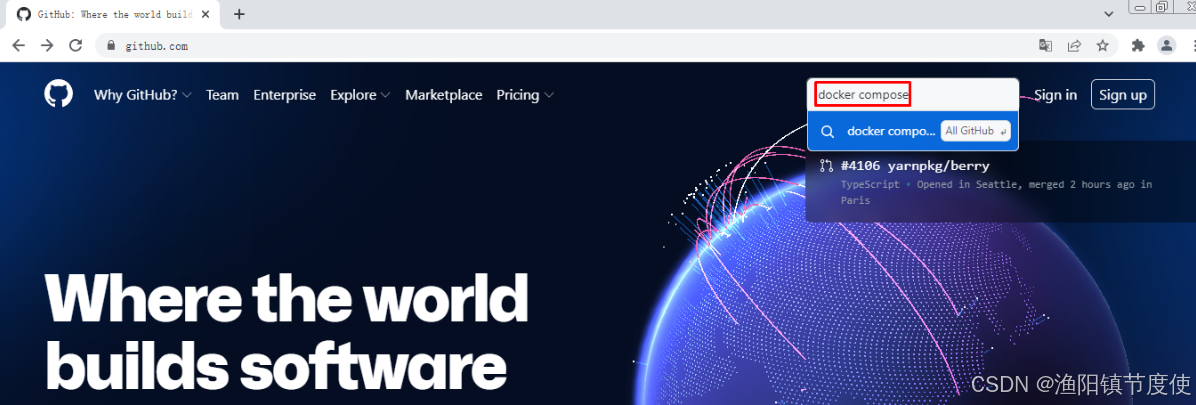Click the browser forward arrow

click(x=47, y=46)
